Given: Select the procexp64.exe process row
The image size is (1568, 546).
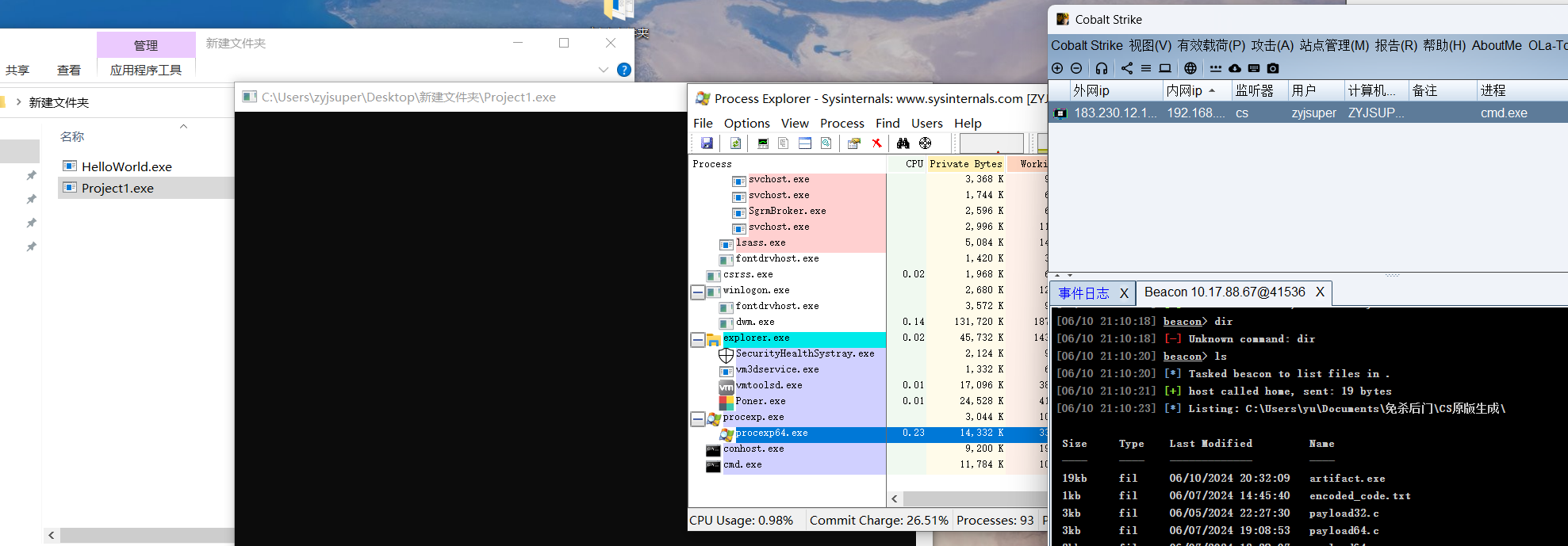Looking at the screenshot, I should tap(868, 433).
